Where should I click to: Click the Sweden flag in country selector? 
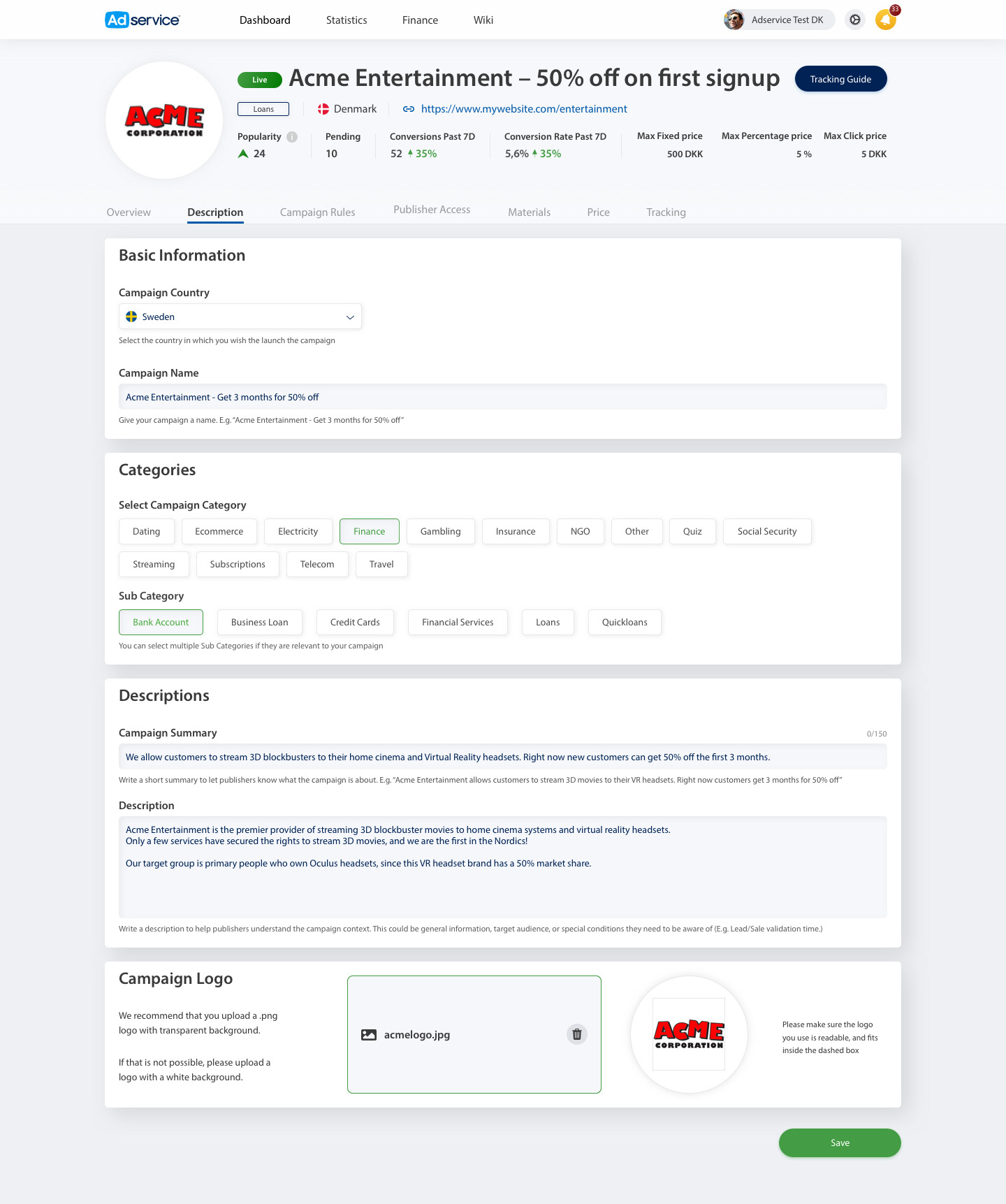[x=131, y=317]
